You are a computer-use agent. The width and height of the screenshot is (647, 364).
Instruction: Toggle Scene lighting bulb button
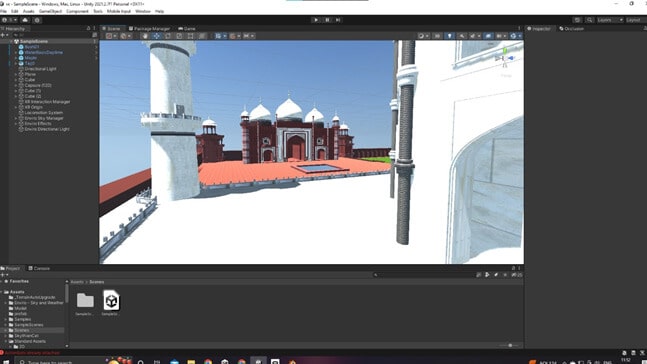coord(449,36)
